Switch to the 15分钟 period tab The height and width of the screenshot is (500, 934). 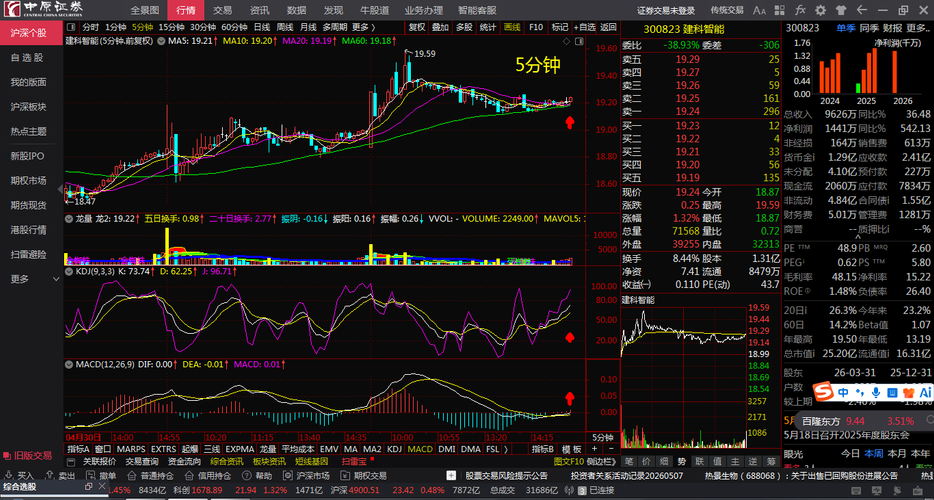click(172, 27)
